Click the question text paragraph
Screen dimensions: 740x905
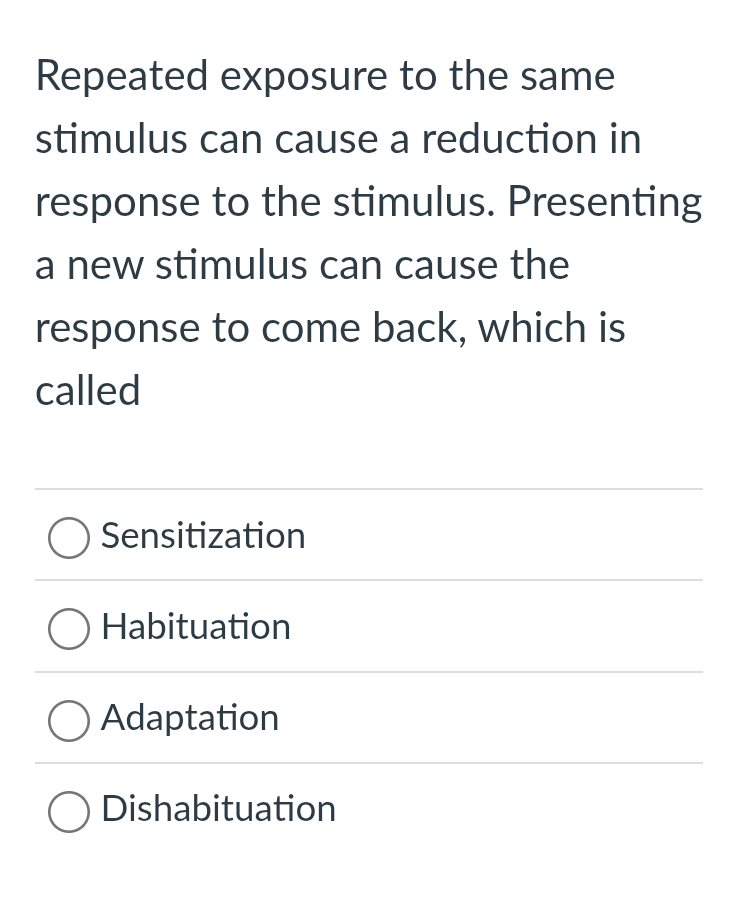tap(369, 232)
